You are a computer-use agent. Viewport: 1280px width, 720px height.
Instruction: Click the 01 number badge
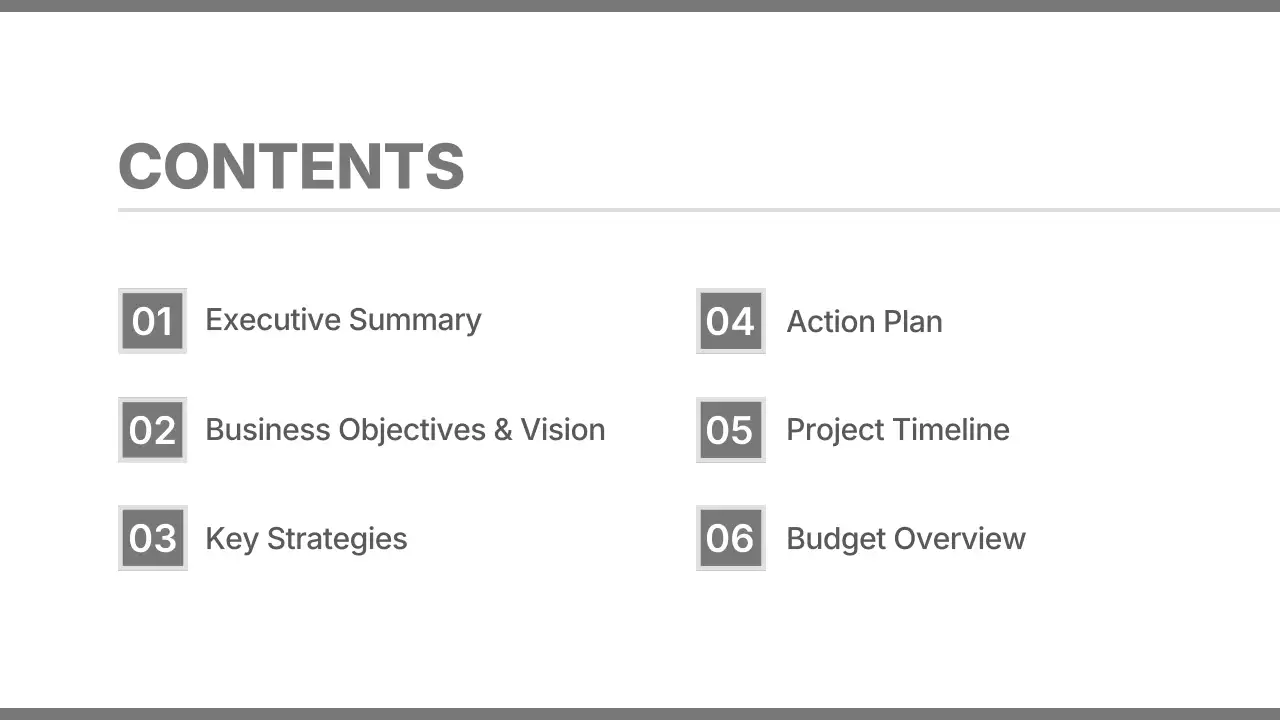(x=152, y=321)
